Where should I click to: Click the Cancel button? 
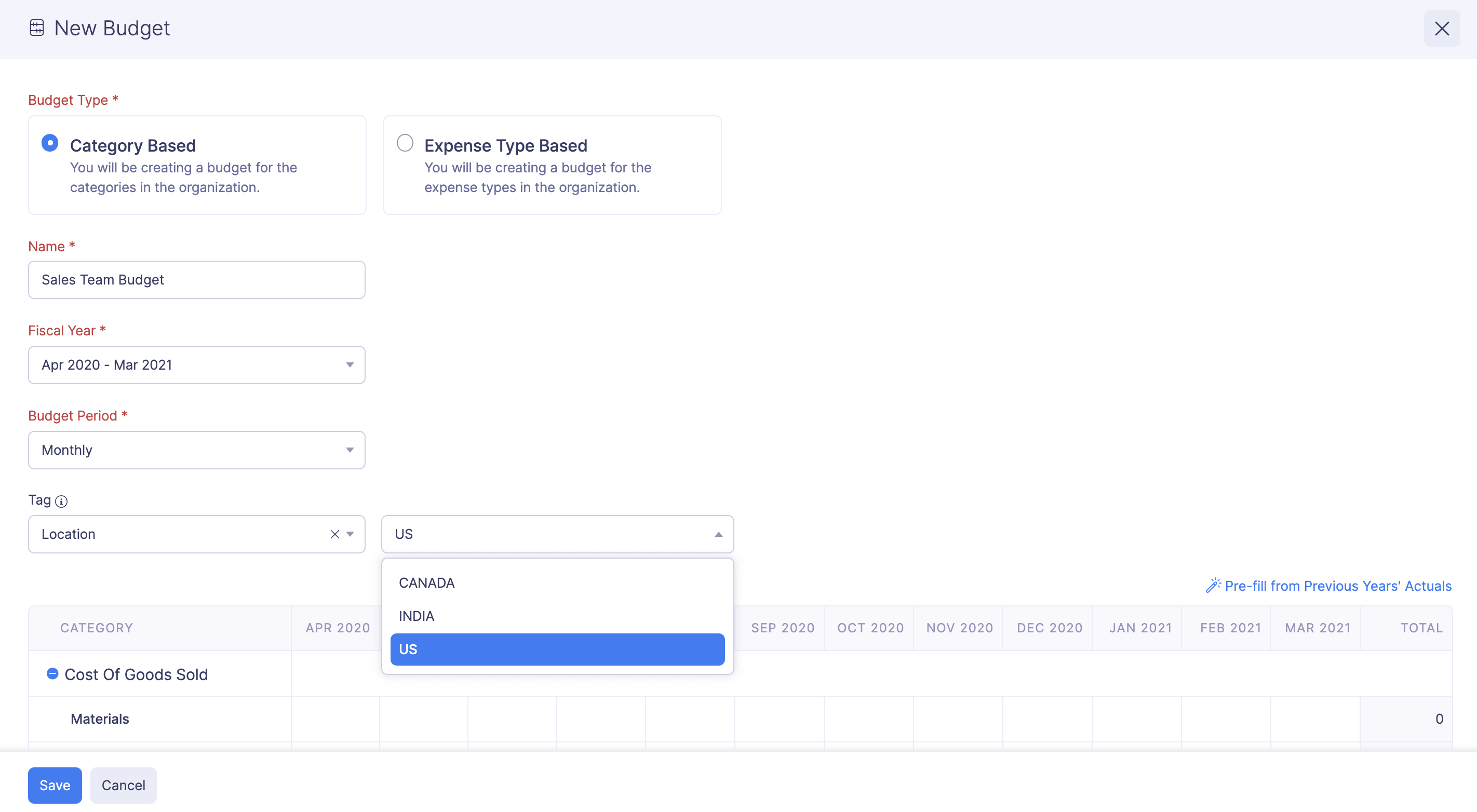(x=123, y=785)
